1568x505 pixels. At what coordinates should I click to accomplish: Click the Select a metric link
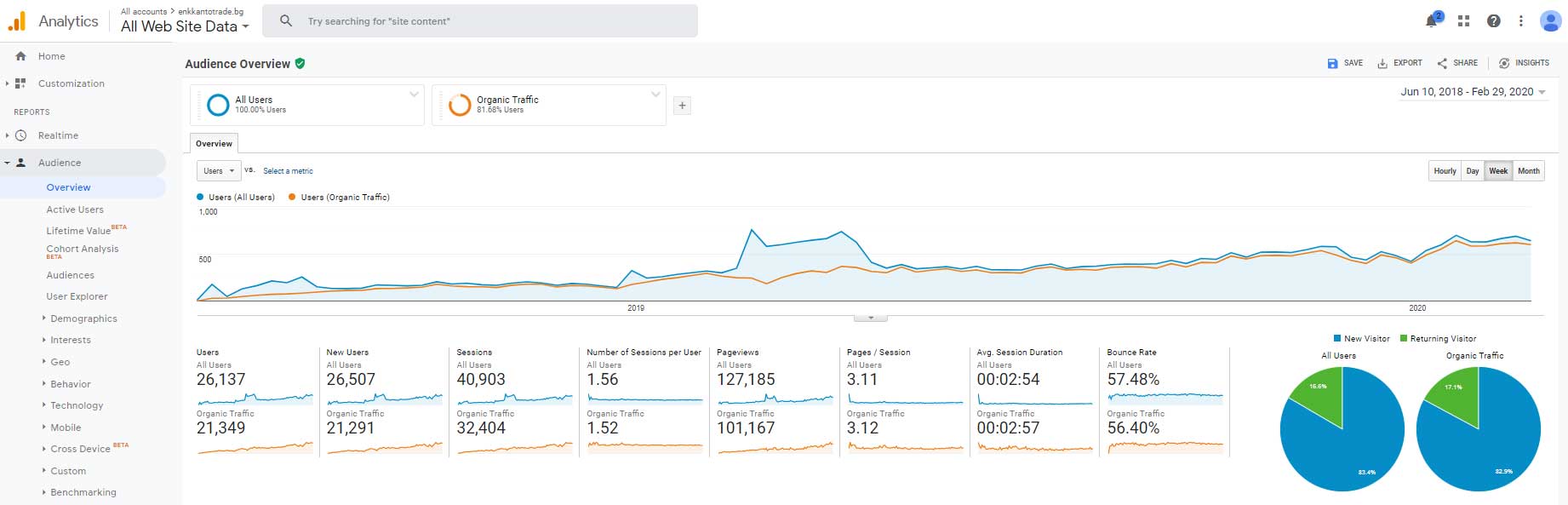click(x=288, y=171)
